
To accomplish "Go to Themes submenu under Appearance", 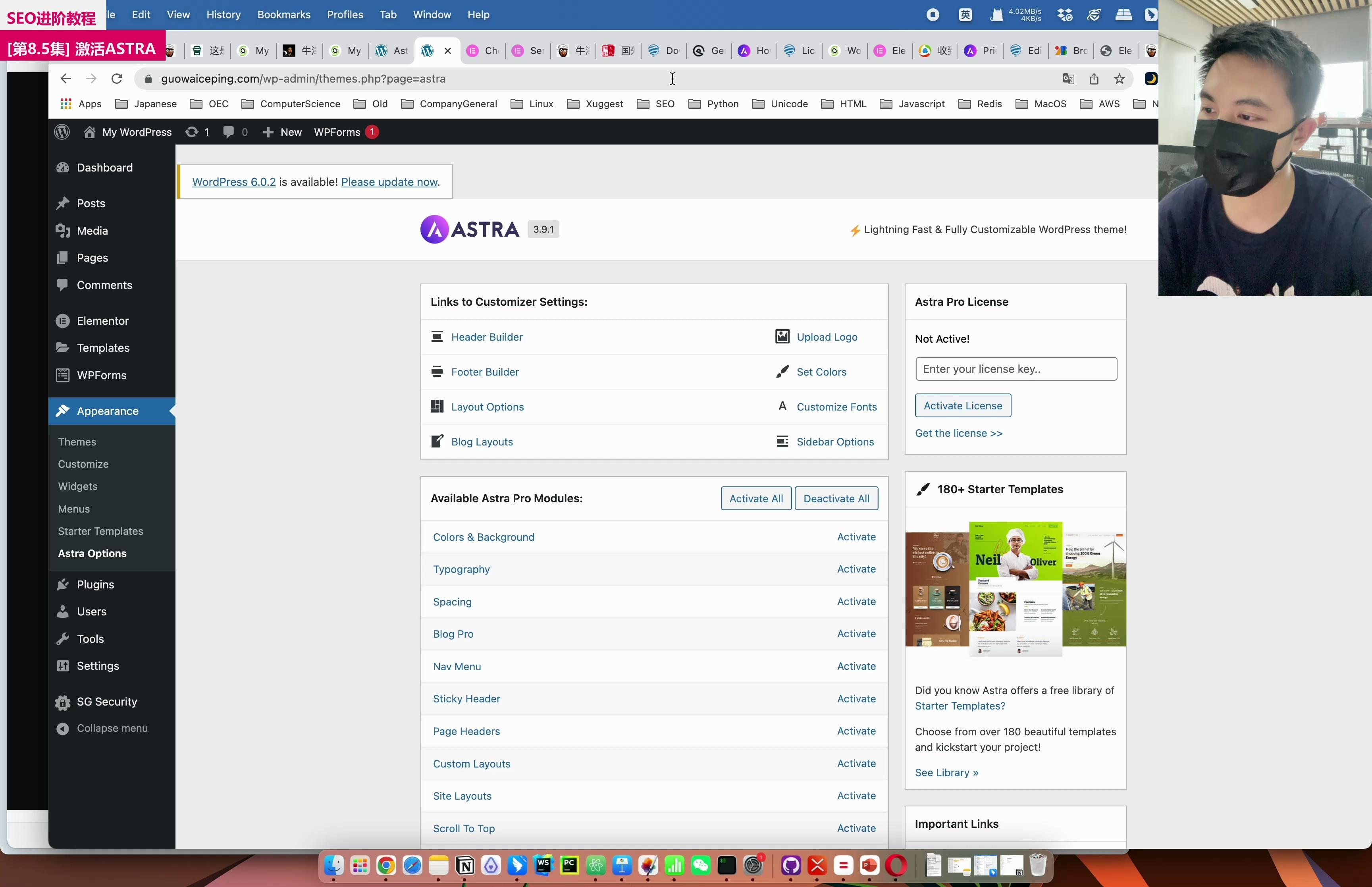I will tap(77, 441).
